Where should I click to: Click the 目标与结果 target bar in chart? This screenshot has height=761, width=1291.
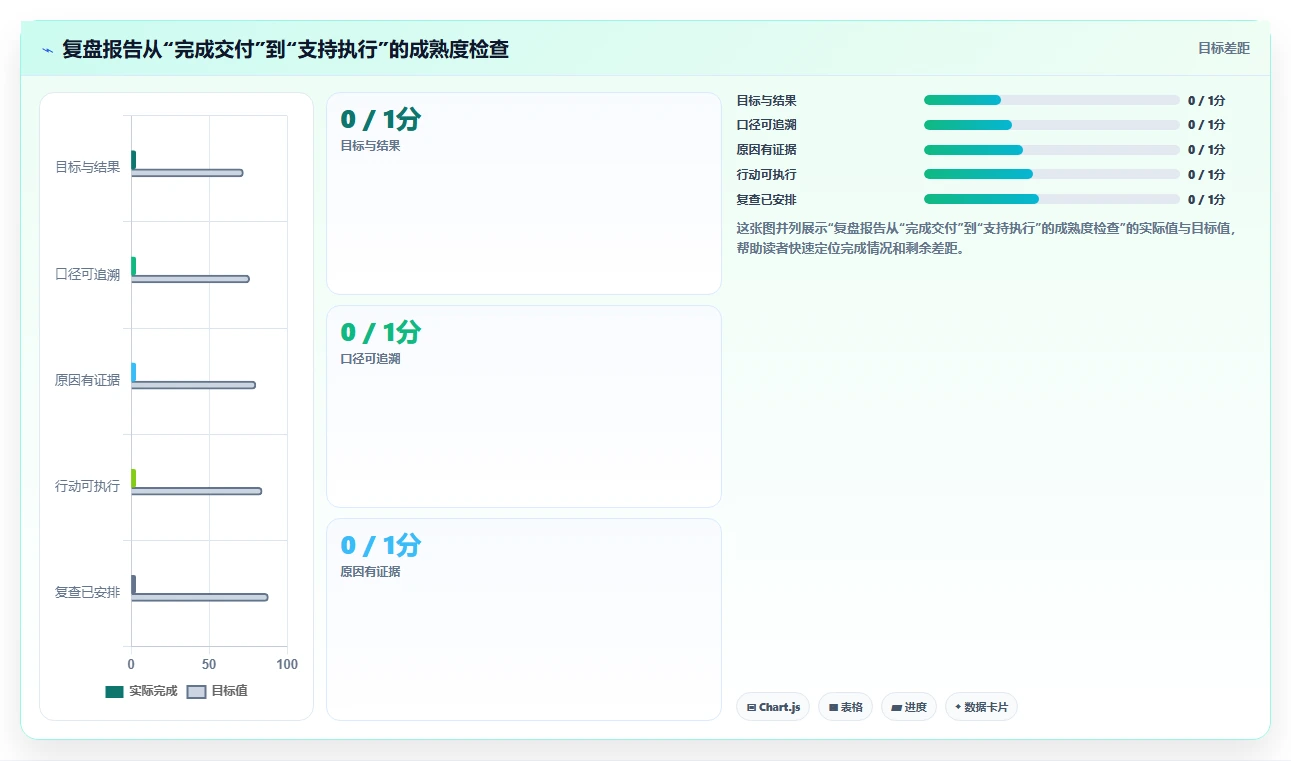click(187, 173)
